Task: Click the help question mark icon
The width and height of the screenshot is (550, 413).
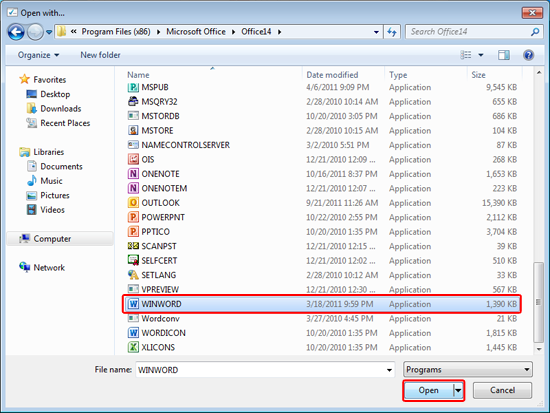Action: (x=528, y=55)
